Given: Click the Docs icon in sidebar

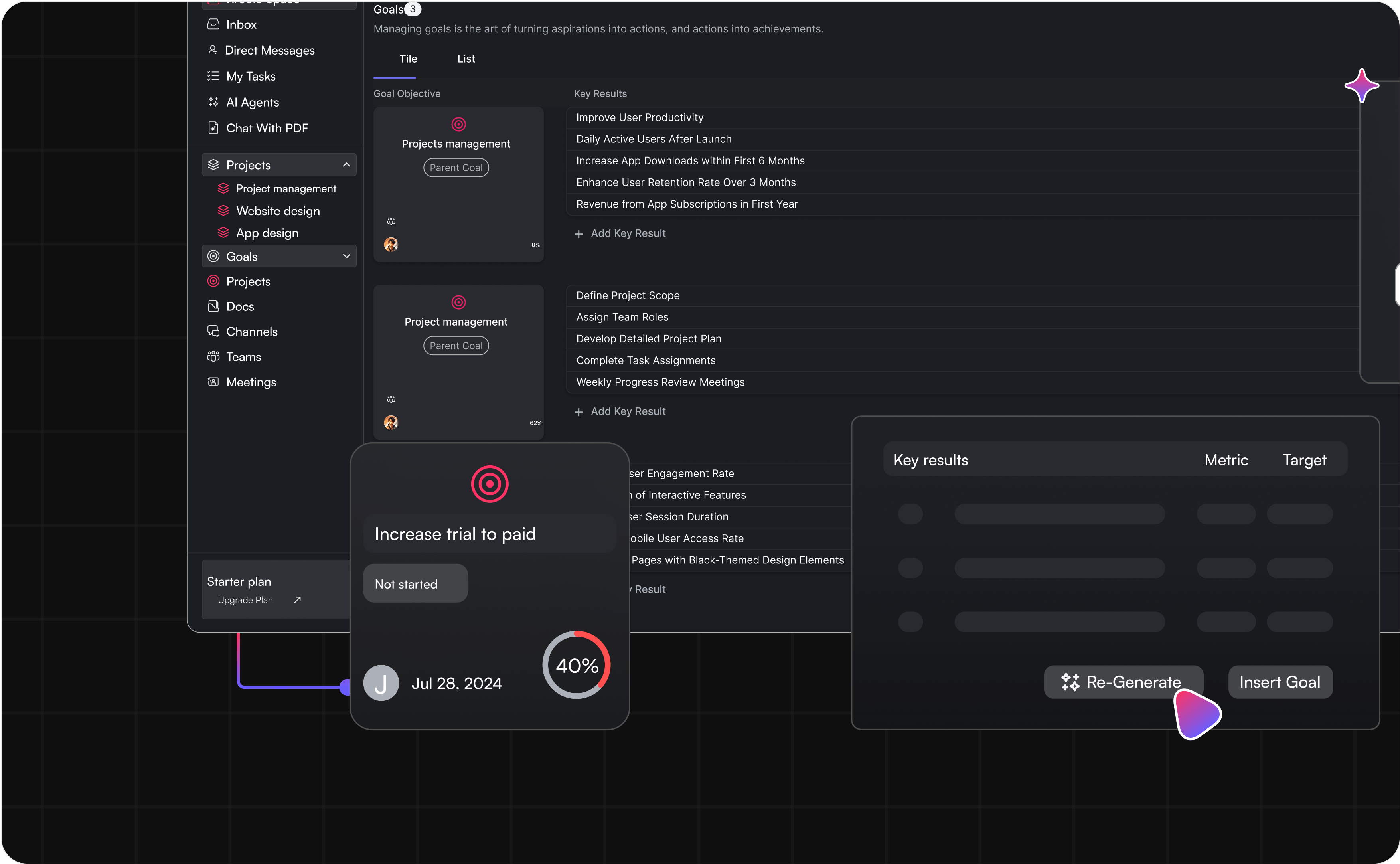Looking at the screenshot, I should 213,306.
